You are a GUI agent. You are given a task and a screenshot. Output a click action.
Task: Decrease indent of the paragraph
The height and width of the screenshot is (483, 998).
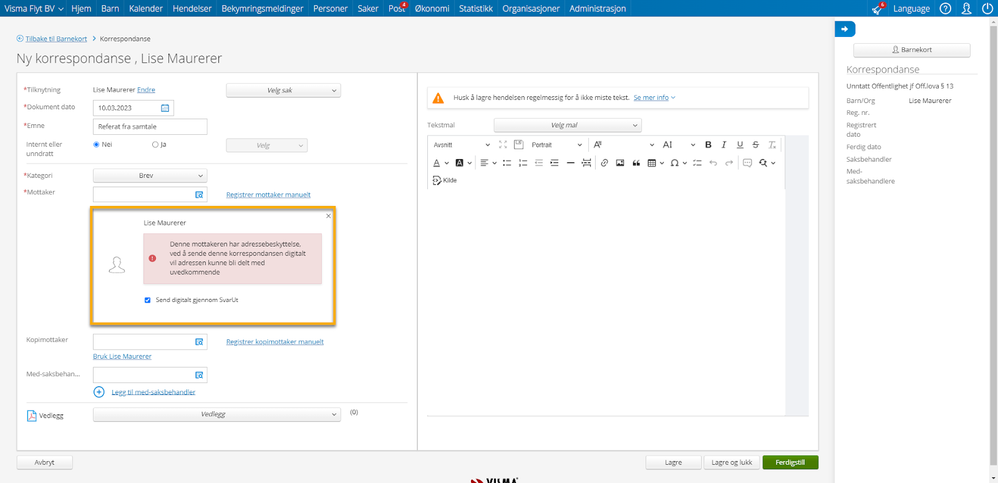pos(539,163)
